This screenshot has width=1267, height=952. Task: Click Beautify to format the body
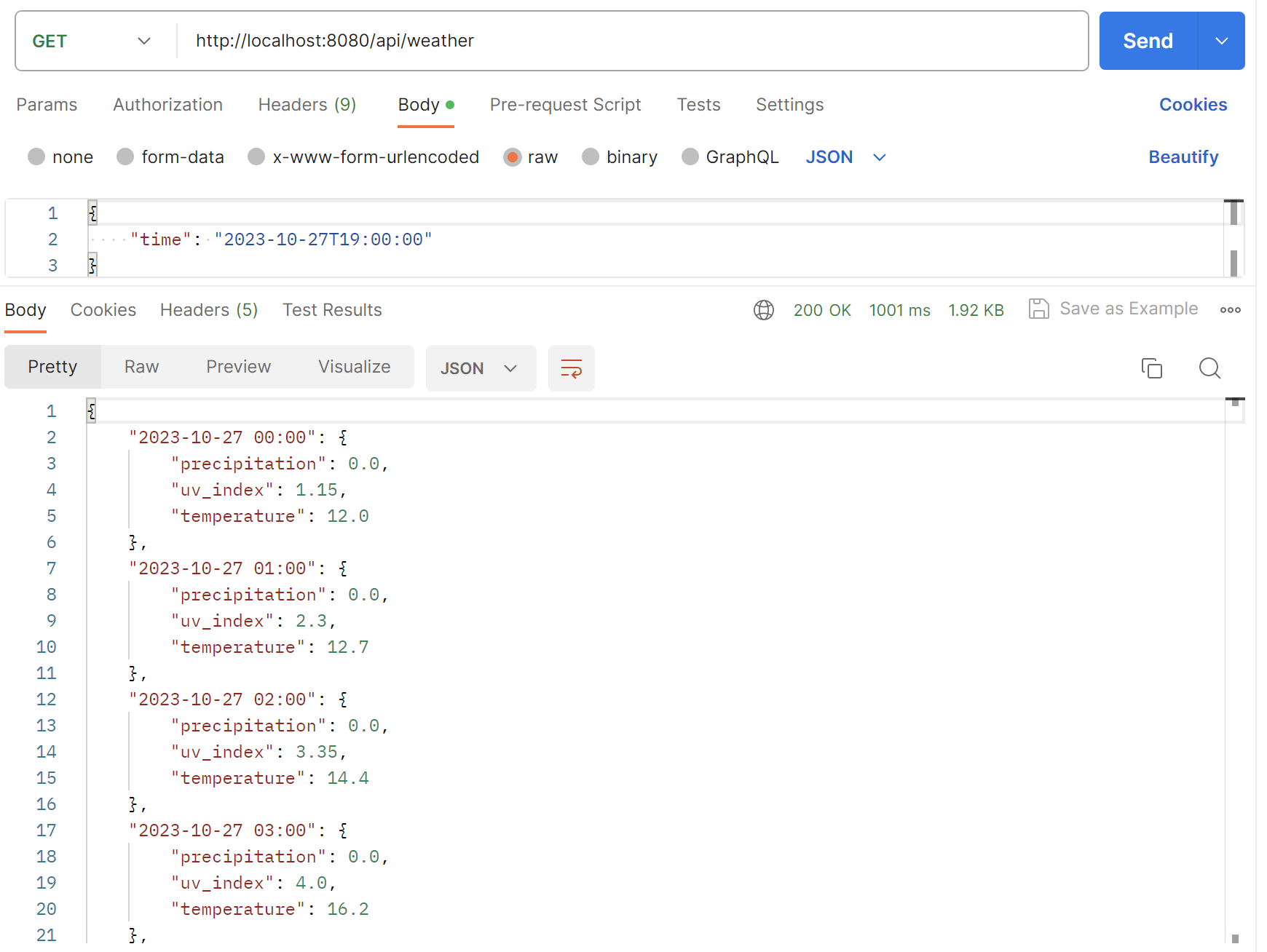tap(1183, 156)
